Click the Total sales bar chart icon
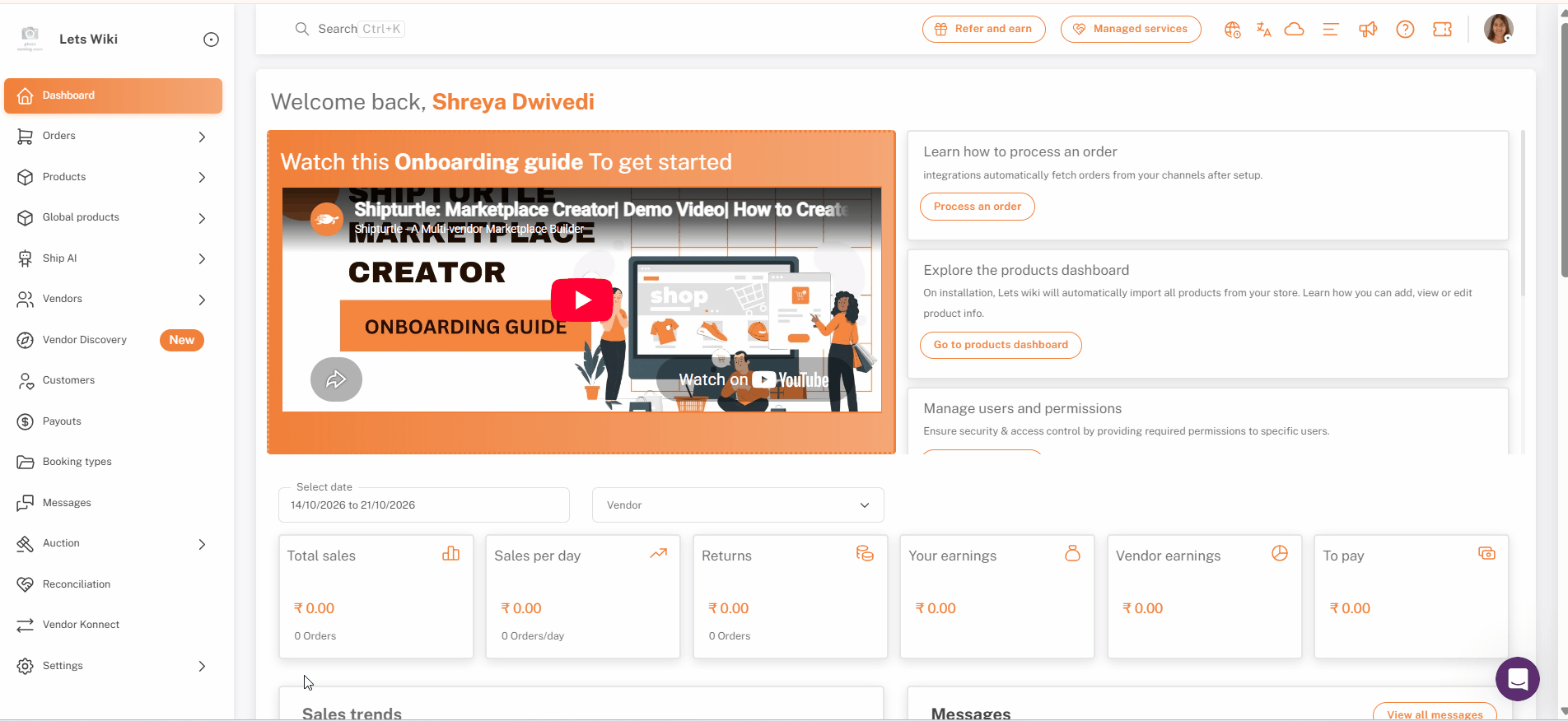This screenshot has width=1568, height=721. click(x=450, y=554)
